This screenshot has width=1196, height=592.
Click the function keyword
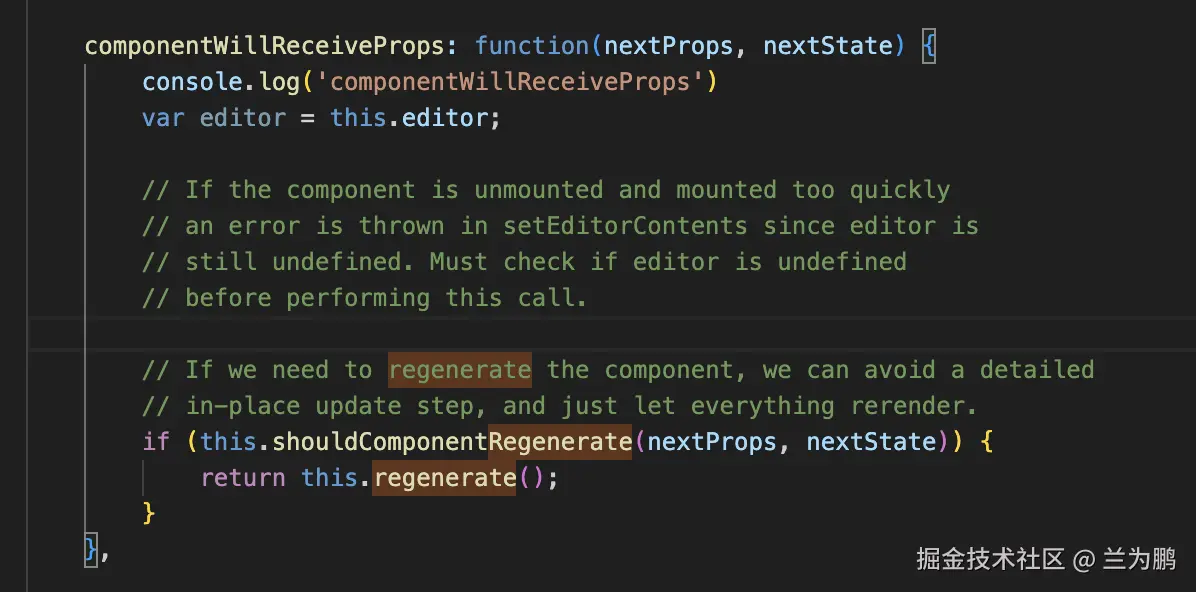[532, 47]
